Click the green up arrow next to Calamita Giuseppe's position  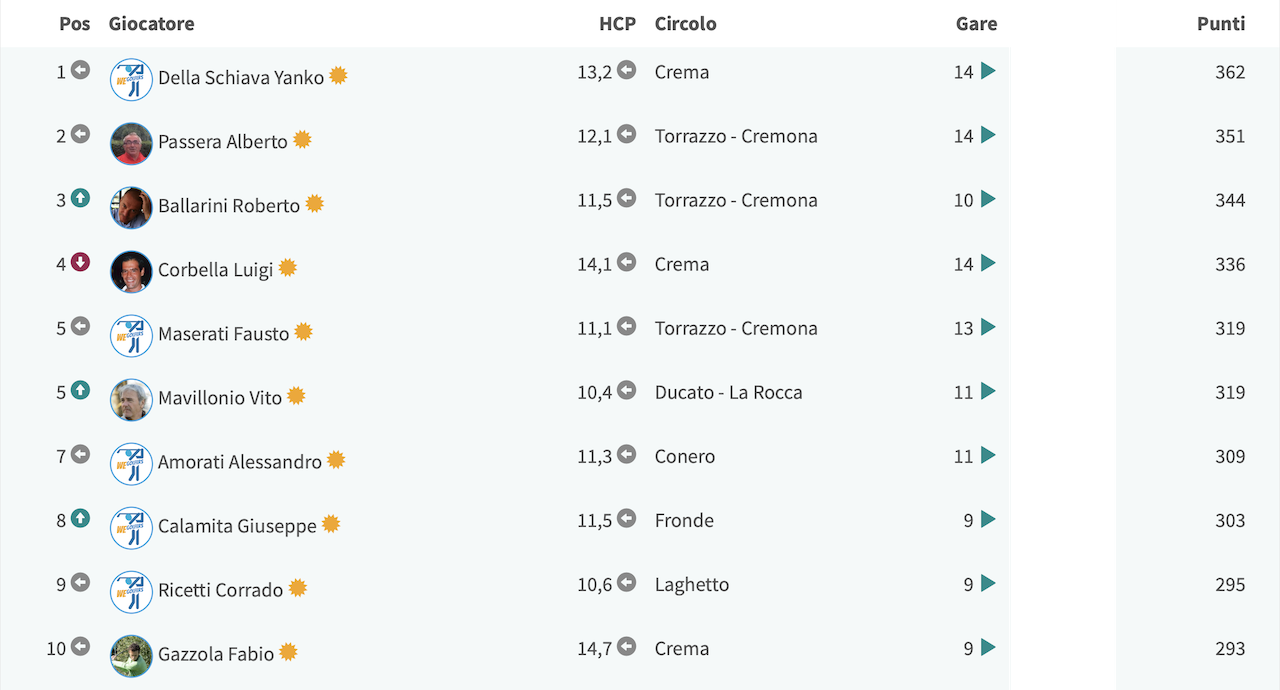(x=80, y=518)
